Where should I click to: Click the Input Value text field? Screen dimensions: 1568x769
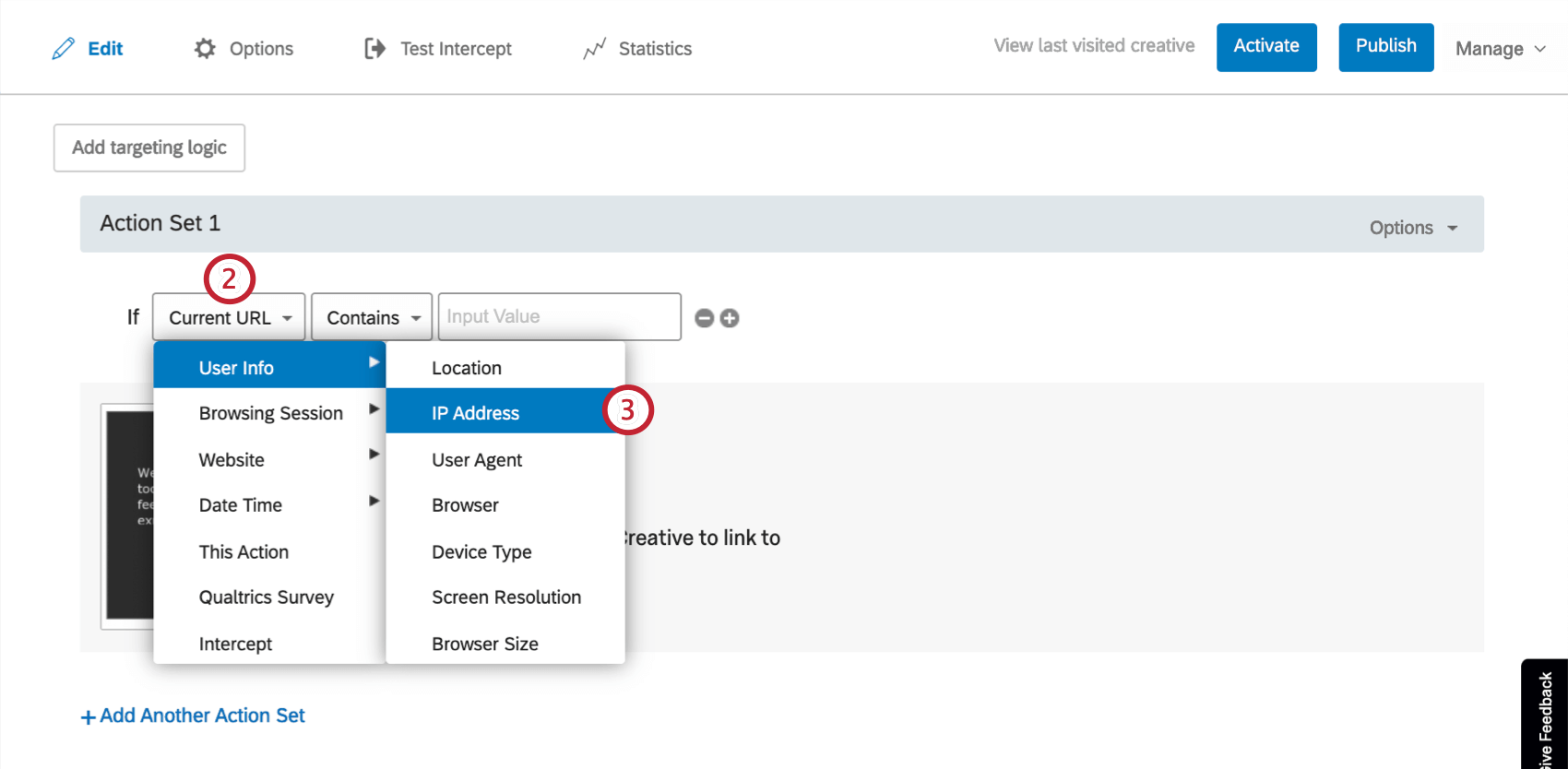(x=559, y=316)
